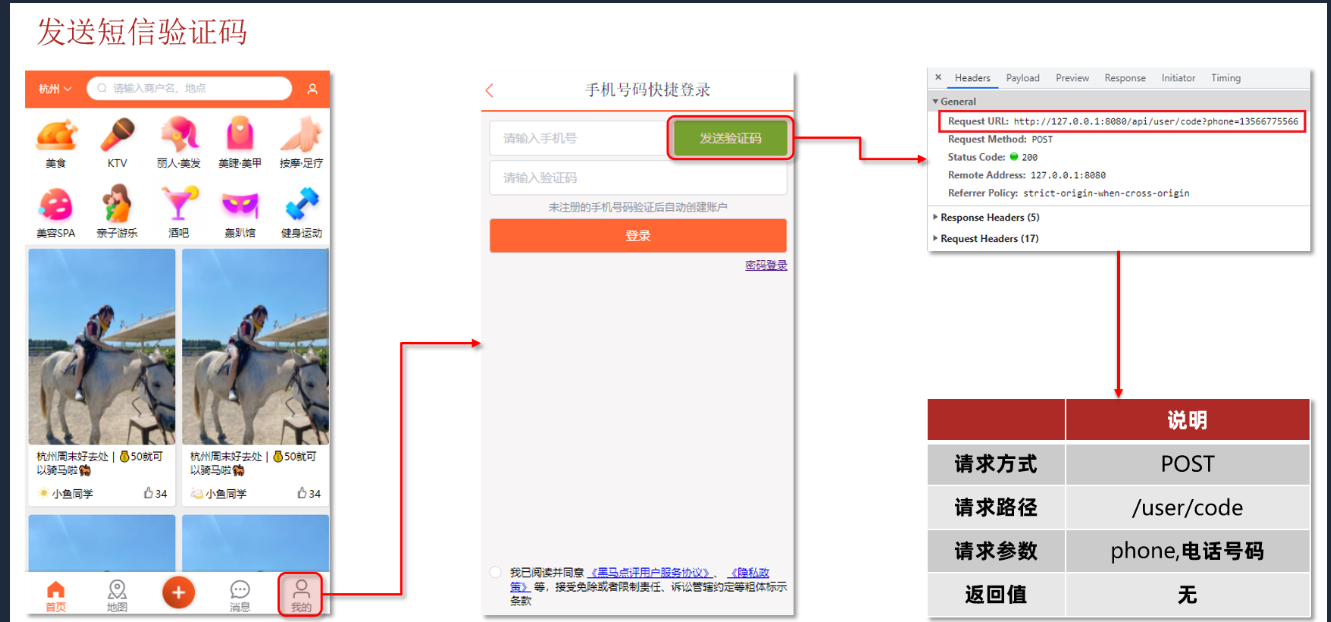Select the 亲子游乐 category icon
Image resolution: width=1331 pixels, height=622 pixels.
(117, 204)
